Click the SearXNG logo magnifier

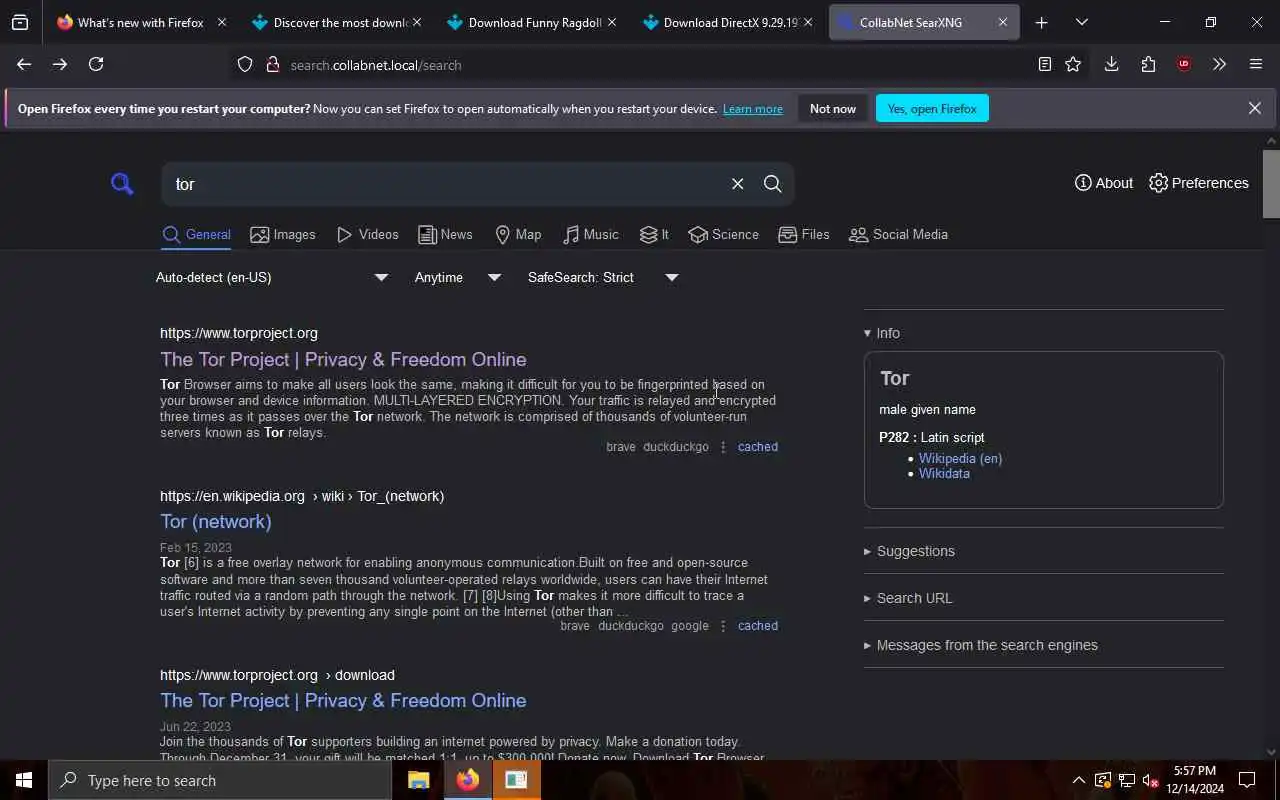122,184
